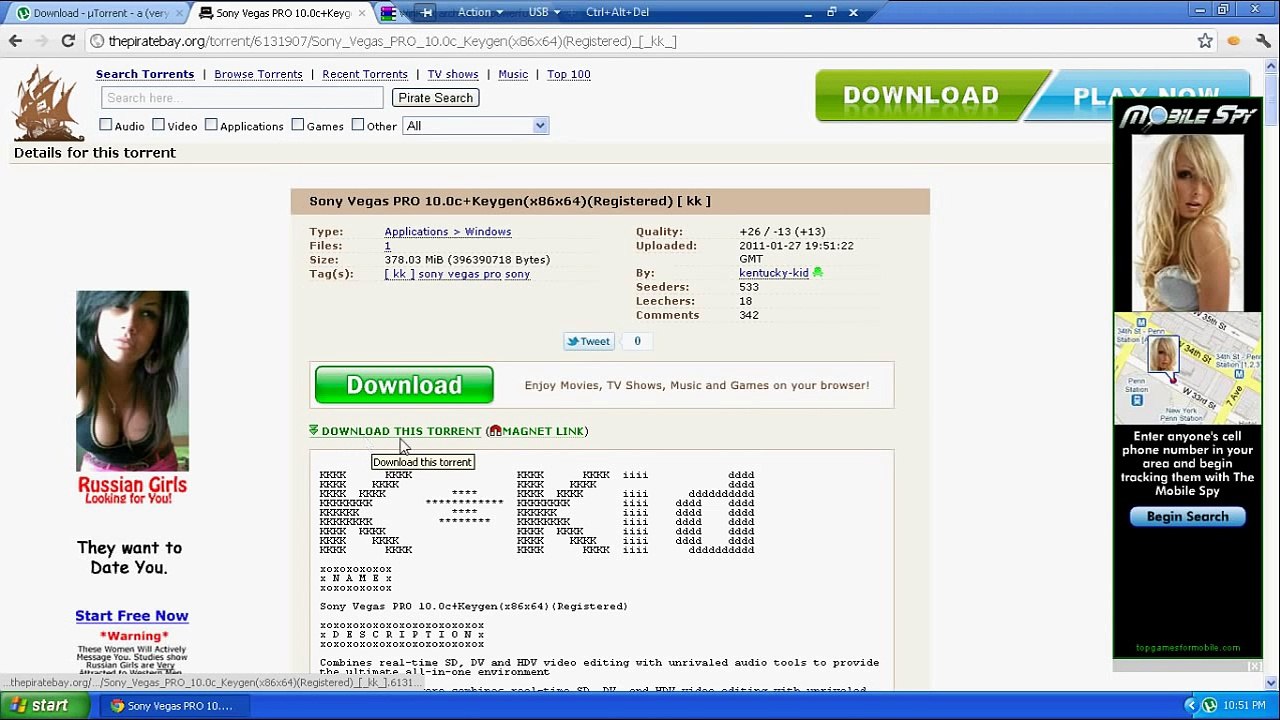1280x720 pixels.
Task: Minimize the remote session with the toolbar button
Action: (808, 13)
